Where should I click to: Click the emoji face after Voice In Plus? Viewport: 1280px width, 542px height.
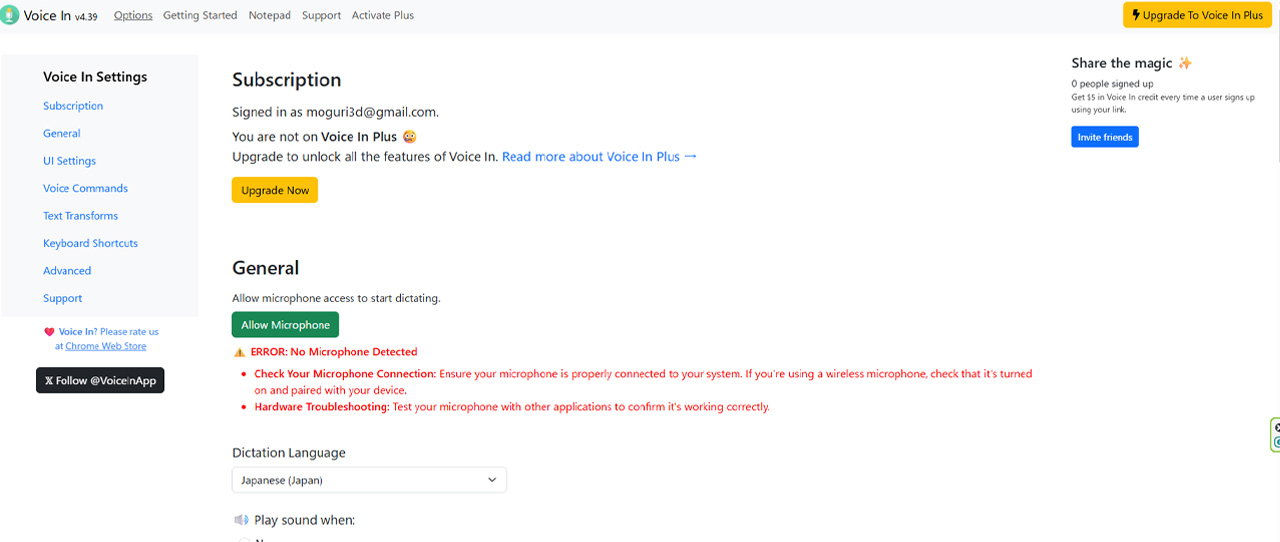coord(409,137)
